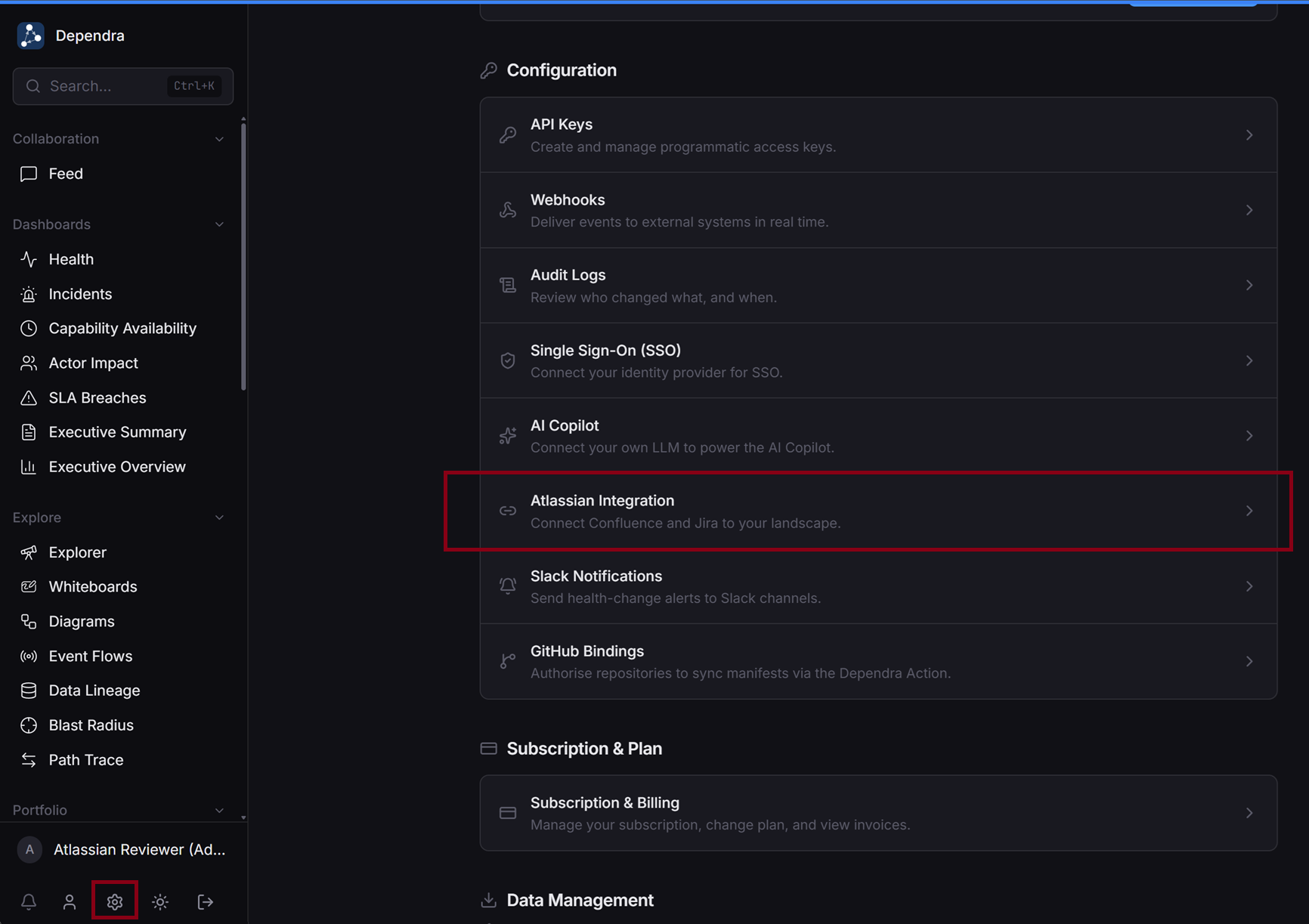Open the Atlassian Reviewer account entry

coord(123,849)
